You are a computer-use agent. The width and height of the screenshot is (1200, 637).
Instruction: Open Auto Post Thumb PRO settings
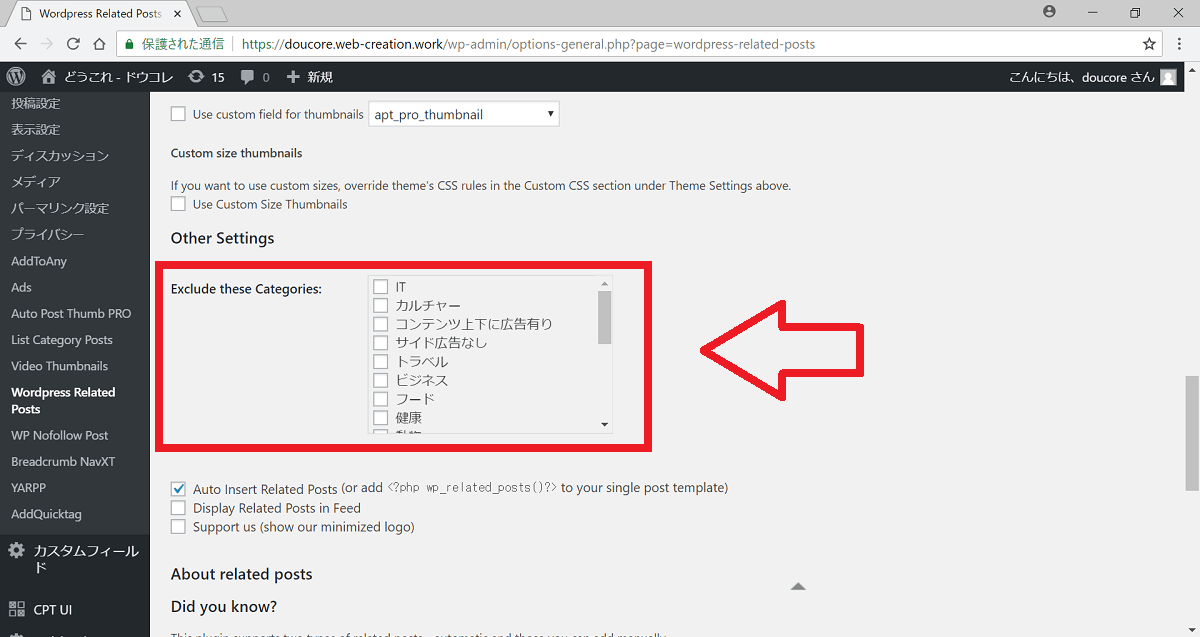(x=71, y=313)
